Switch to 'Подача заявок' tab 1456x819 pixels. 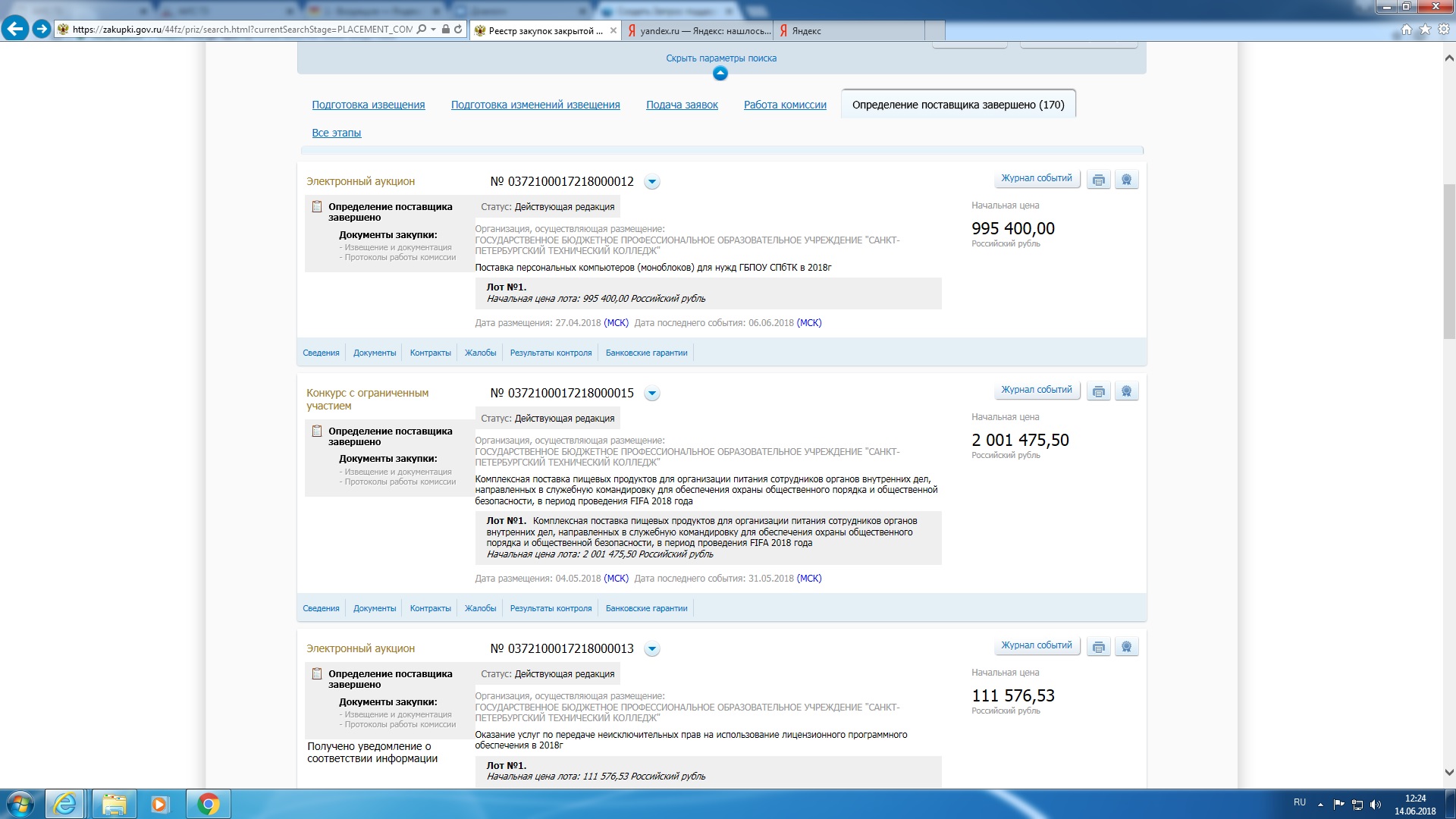pos(682,105)
